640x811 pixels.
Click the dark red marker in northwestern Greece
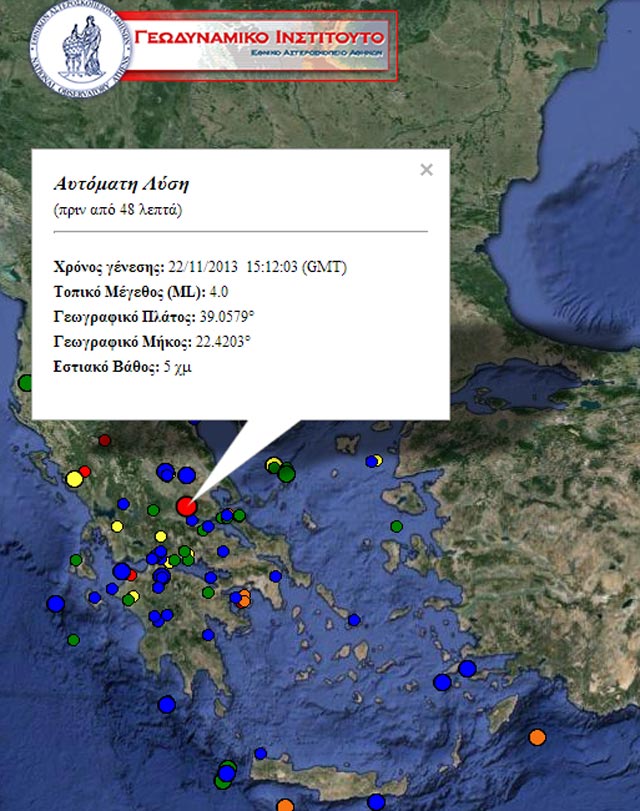click(x=105, y=440)
